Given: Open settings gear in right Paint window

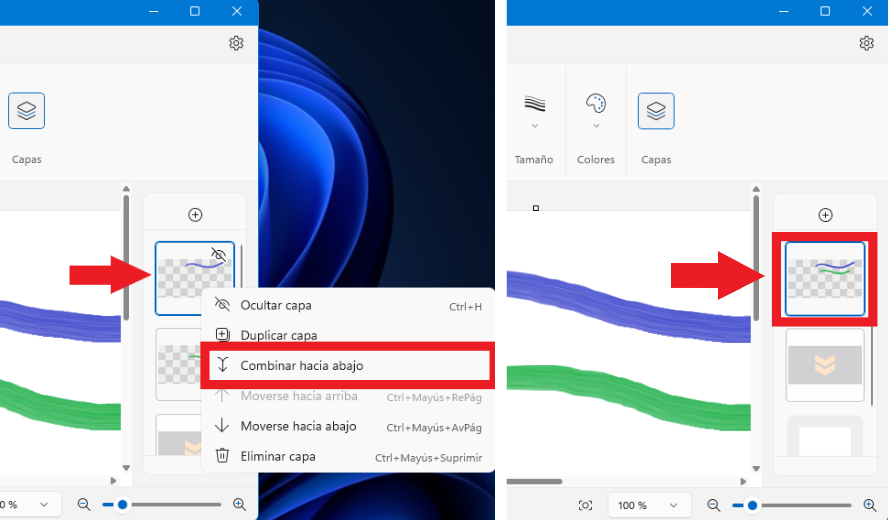Looking at the screenshot, I should (x=866, y=43).
